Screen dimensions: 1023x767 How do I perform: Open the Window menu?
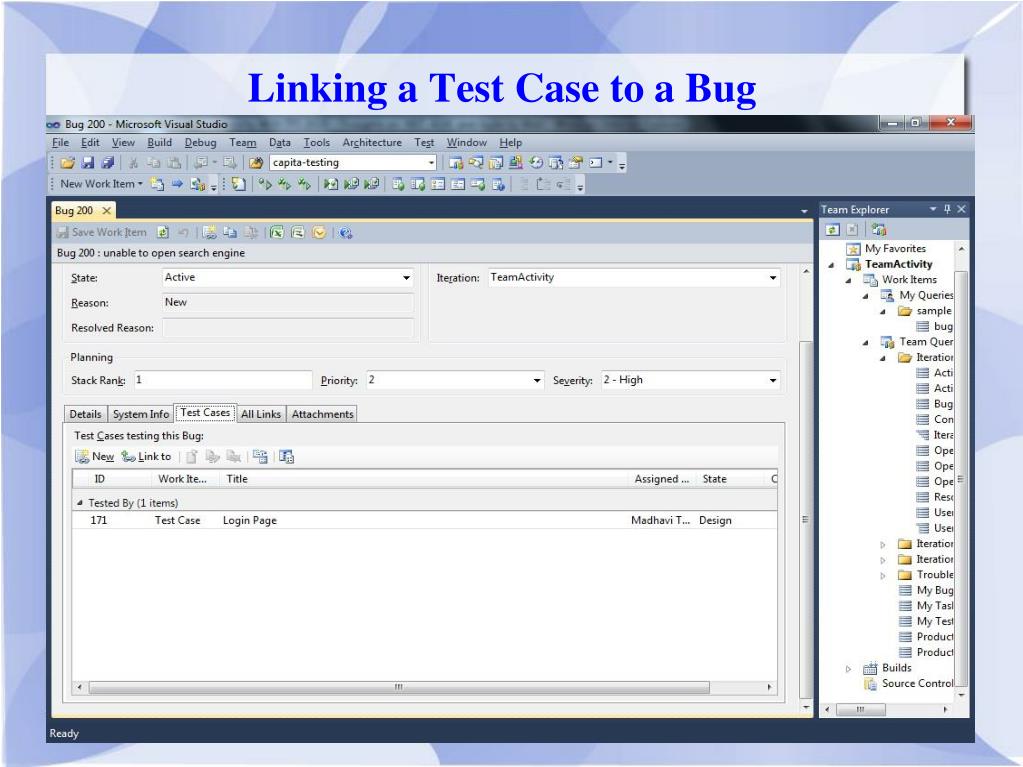click(466, 142)
